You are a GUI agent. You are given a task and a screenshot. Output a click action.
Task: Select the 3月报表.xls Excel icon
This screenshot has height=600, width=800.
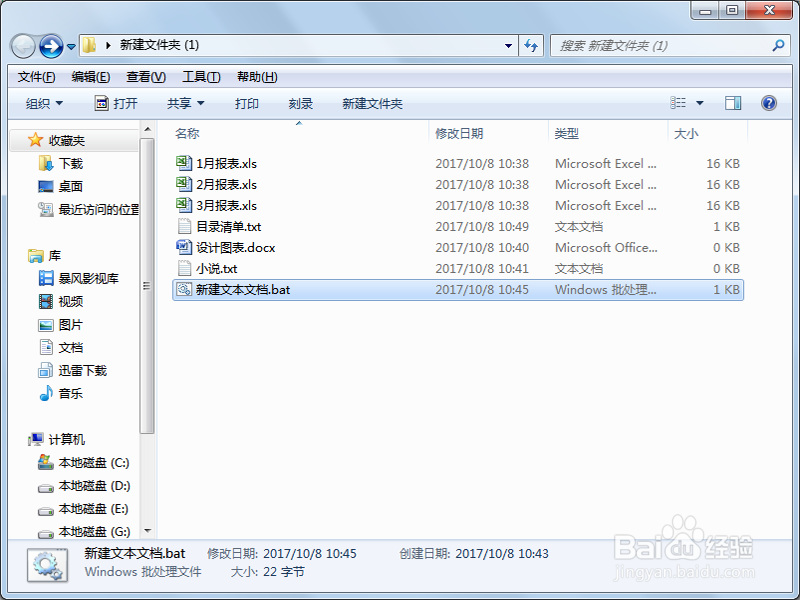click(x=184, y=205)
